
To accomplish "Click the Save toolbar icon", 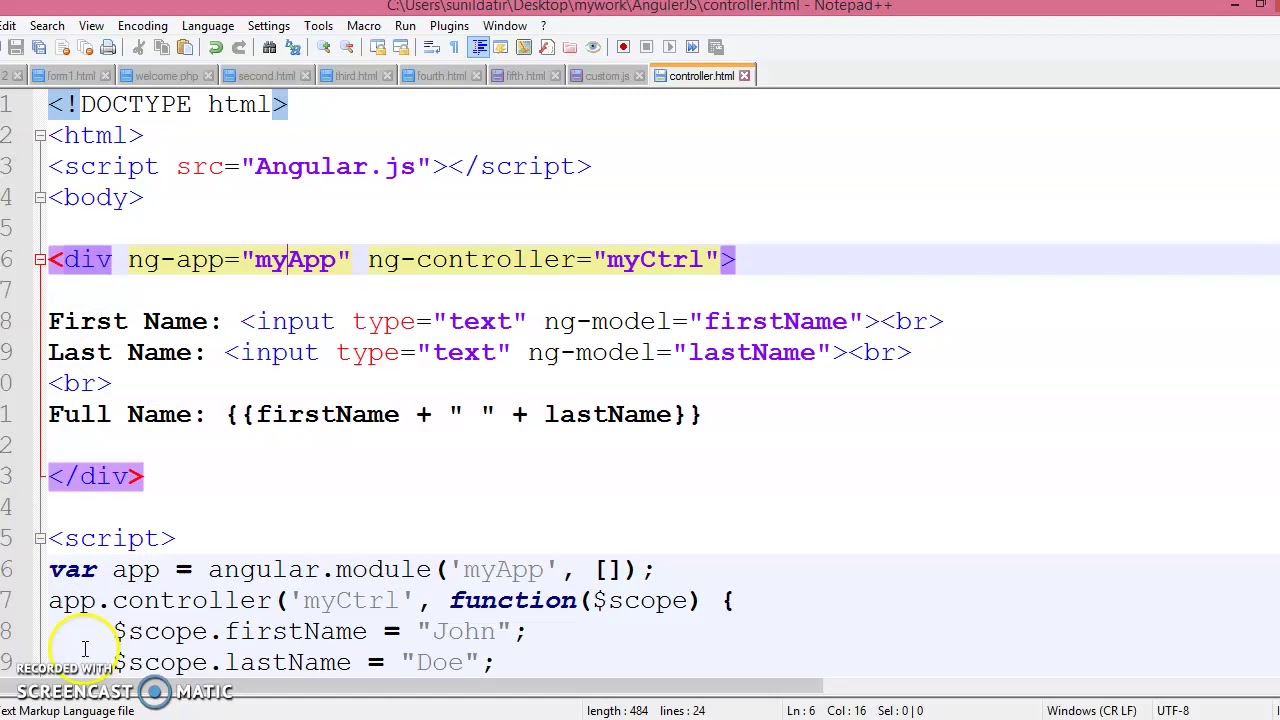I will pyautogui.click(x=16, y=47).
